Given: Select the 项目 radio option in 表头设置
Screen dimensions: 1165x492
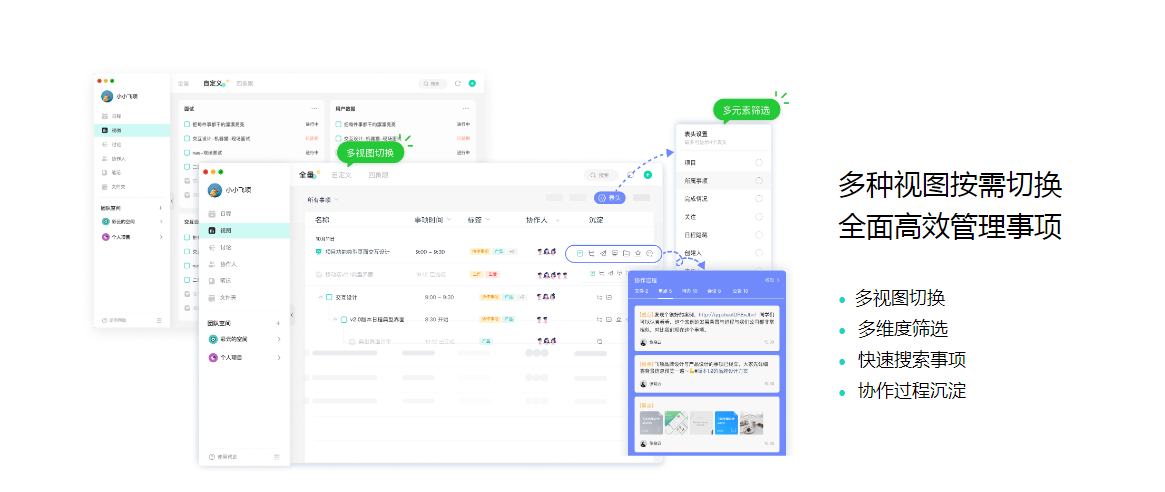Looking at the screenshot, I should coord(759,162).
